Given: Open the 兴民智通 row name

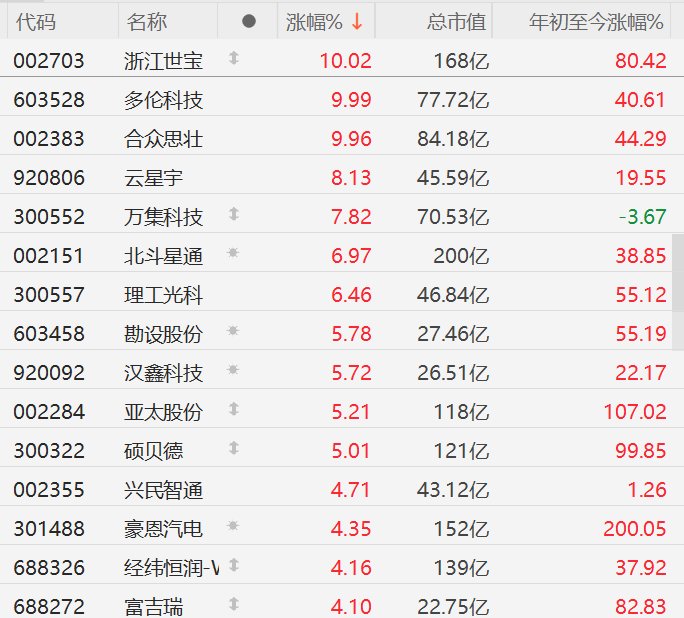Looking at the screenshot, I should tap(163, 491).
